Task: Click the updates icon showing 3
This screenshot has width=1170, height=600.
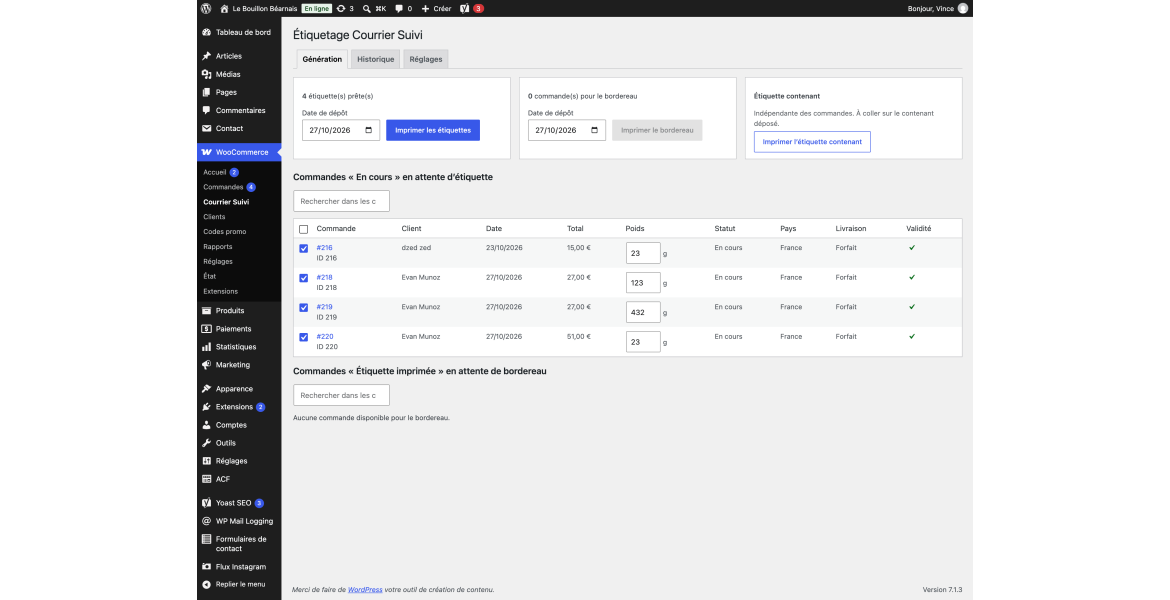Action: pyautogui.click(x=341, y=8)
